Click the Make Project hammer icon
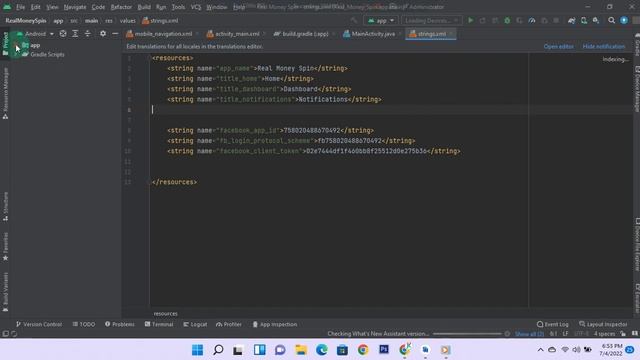Screen dimensions: 640x360 click(353, 20)
